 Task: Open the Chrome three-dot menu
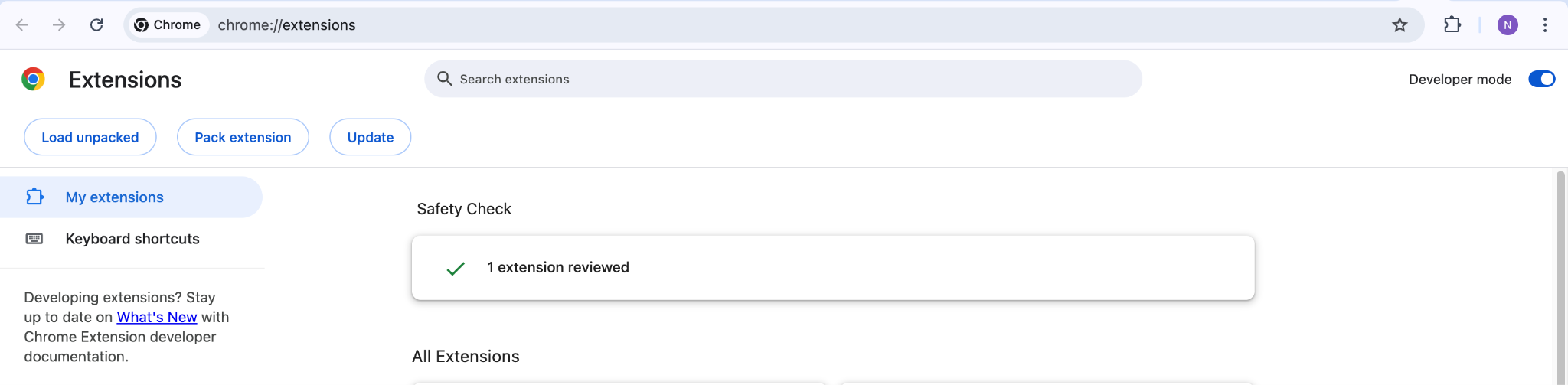point(1545,25)
